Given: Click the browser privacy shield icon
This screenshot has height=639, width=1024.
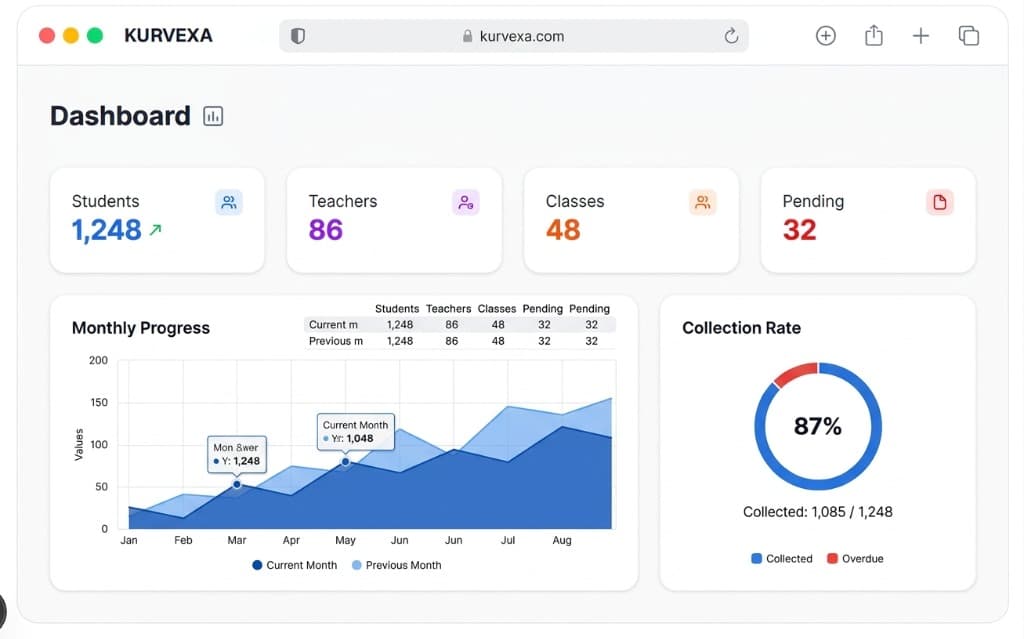Looking at the screenshot, I should [298, 36].
